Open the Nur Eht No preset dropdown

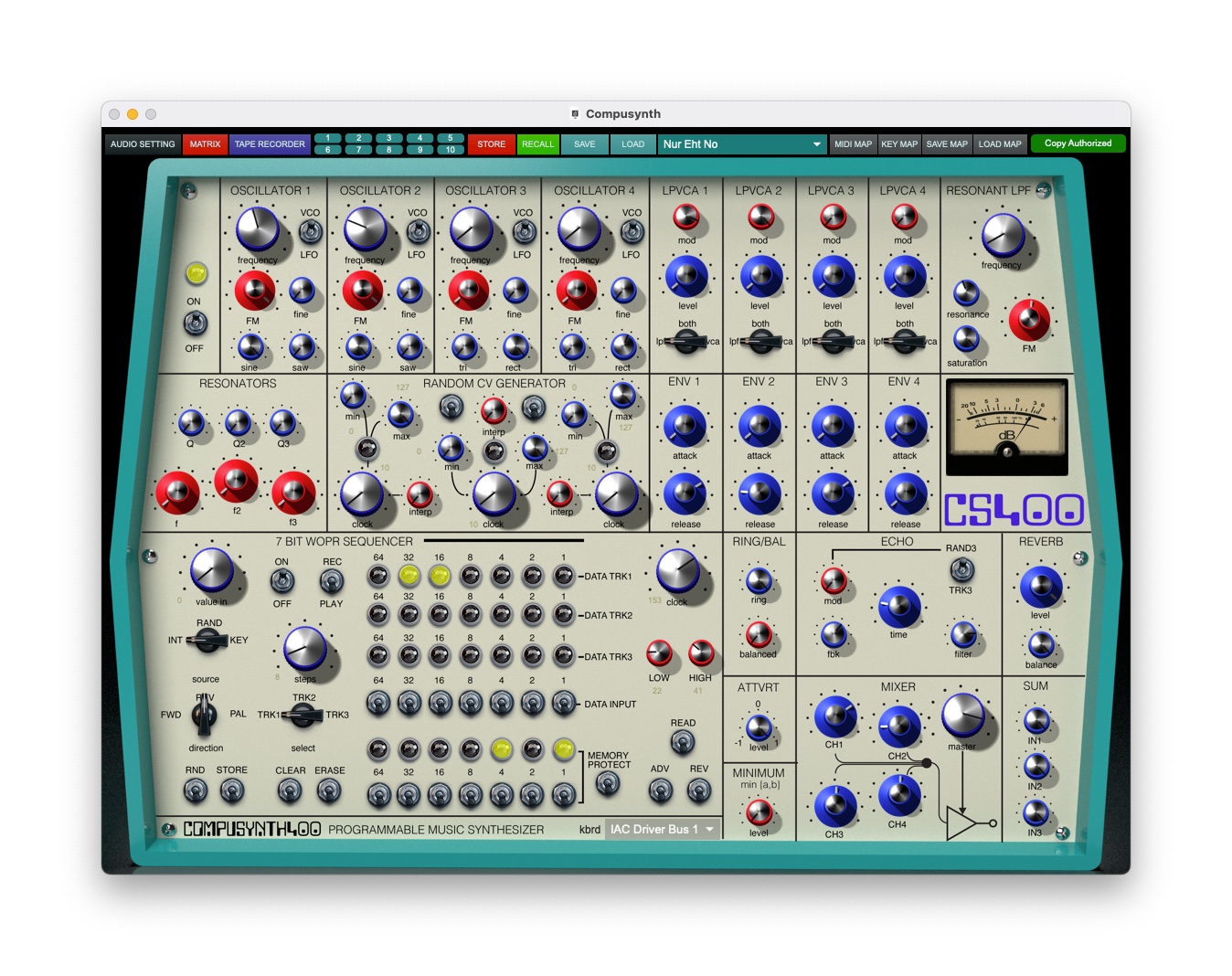(741, 144)
